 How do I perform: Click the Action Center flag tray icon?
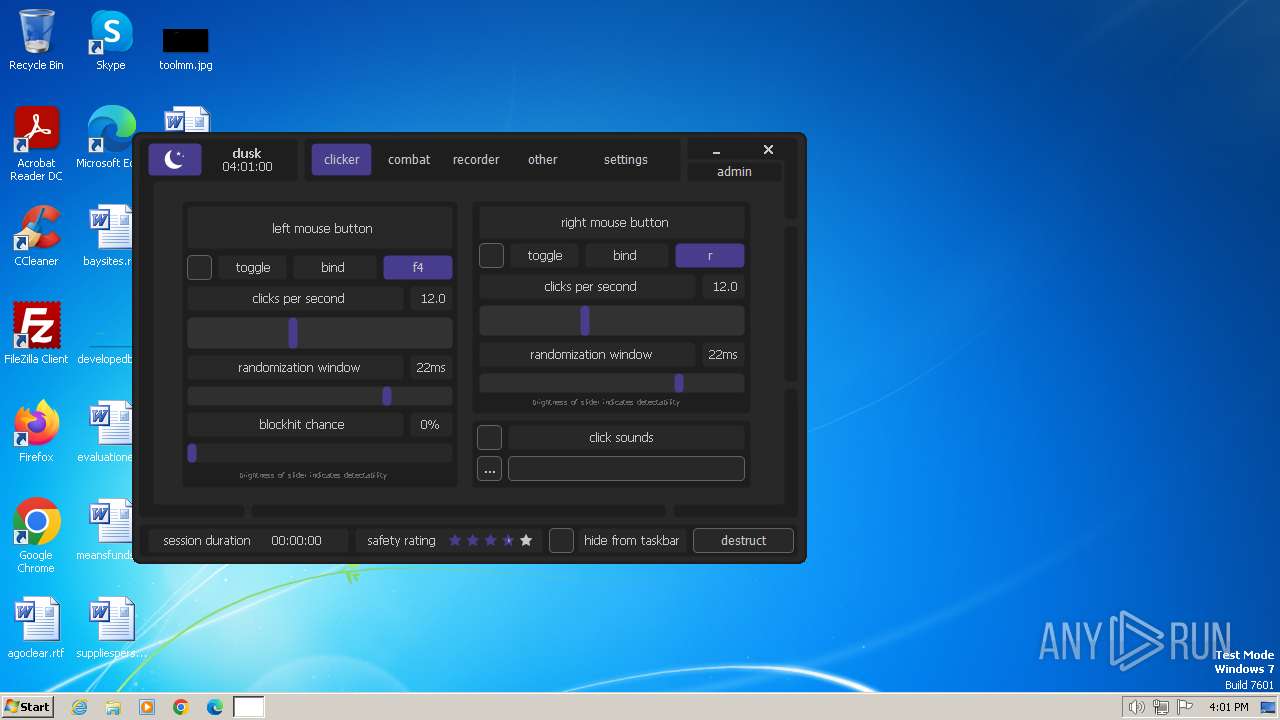1185,707
